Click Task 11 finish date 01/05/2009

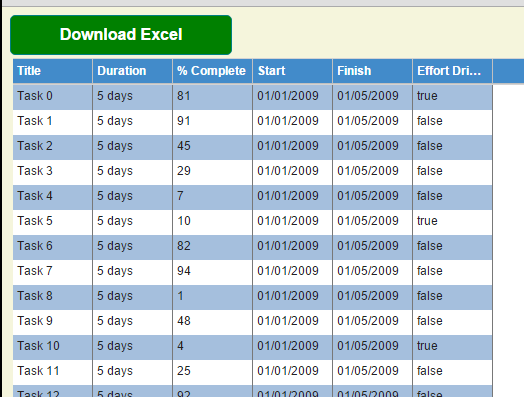[373, 373]
